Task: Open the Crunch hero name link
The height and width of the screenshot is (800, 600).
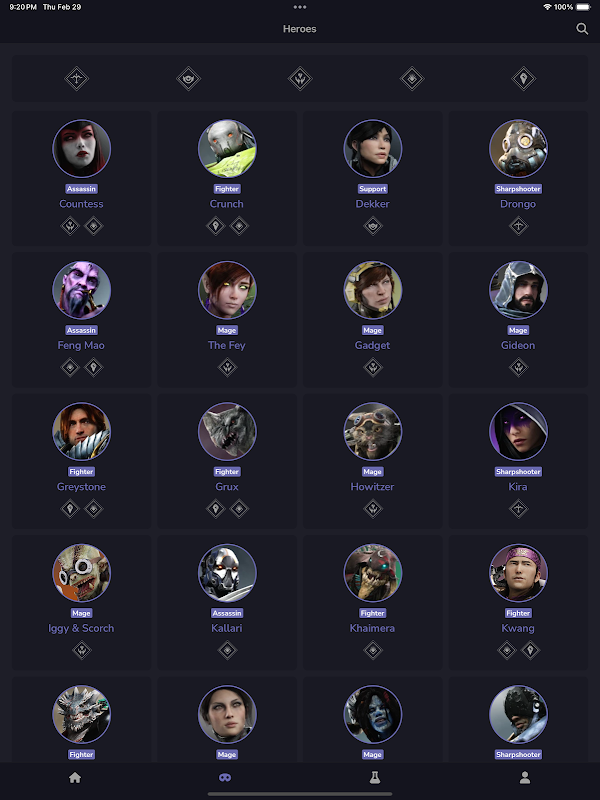Action: point(227,204)
